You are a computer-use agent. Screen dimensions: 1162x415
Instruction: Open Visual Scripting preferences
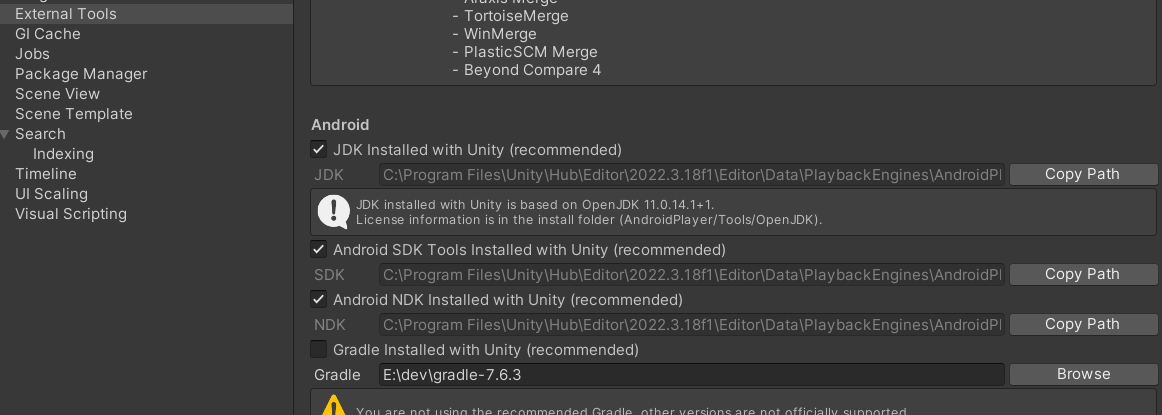click(71, 214)
